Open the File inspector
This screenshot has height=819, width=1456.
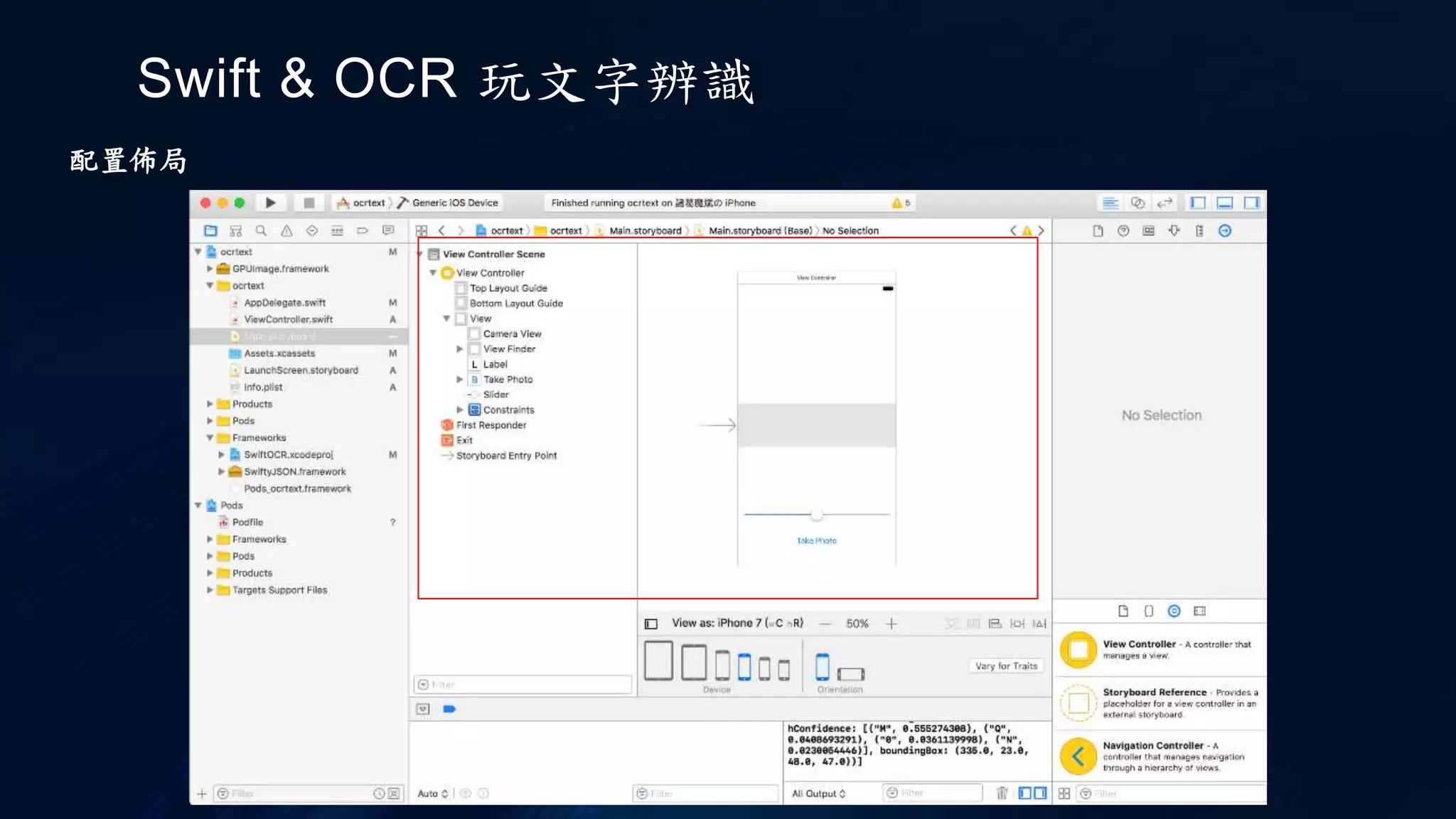coord(1098,230)
